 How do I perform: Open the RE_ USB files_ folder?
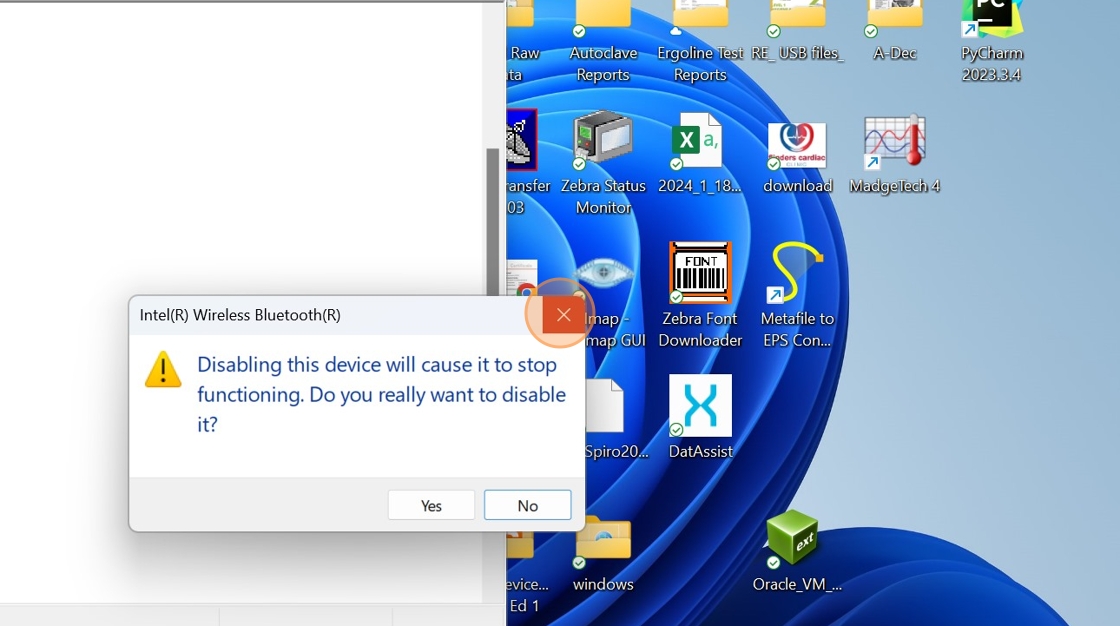click(x=797, y=32)
